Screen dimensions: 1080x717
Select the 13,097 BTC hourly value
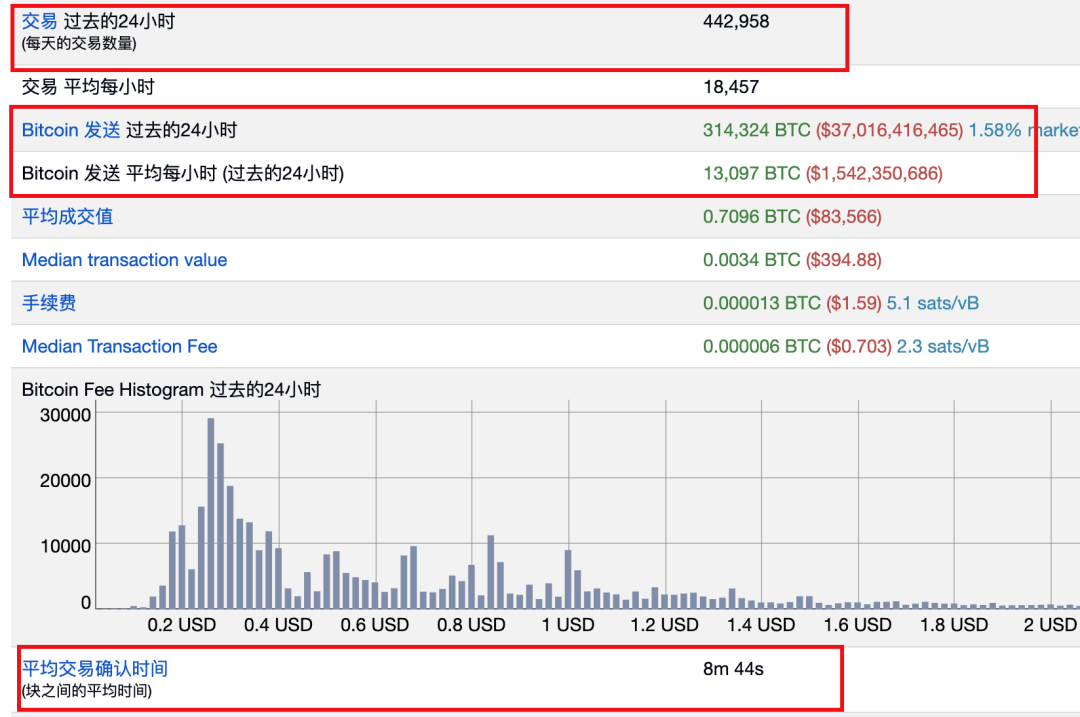coord(751,174)
